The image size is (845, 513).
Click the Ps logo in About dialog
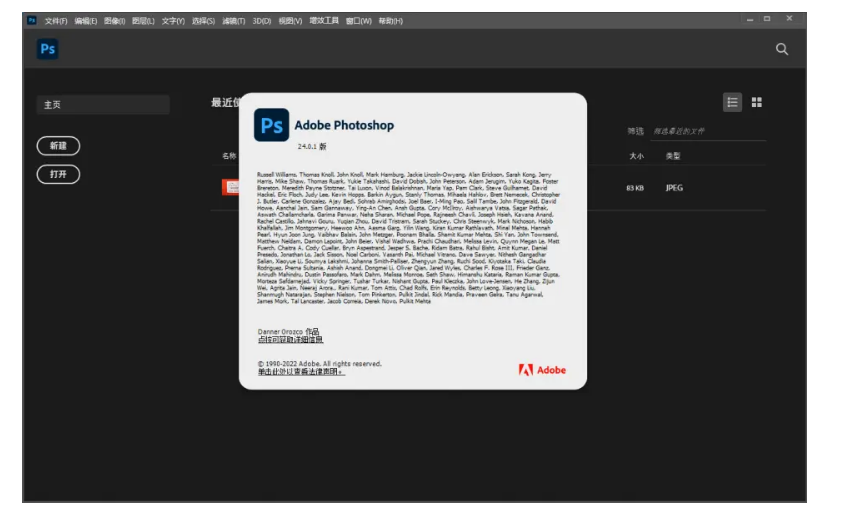[x=271, y=125]
